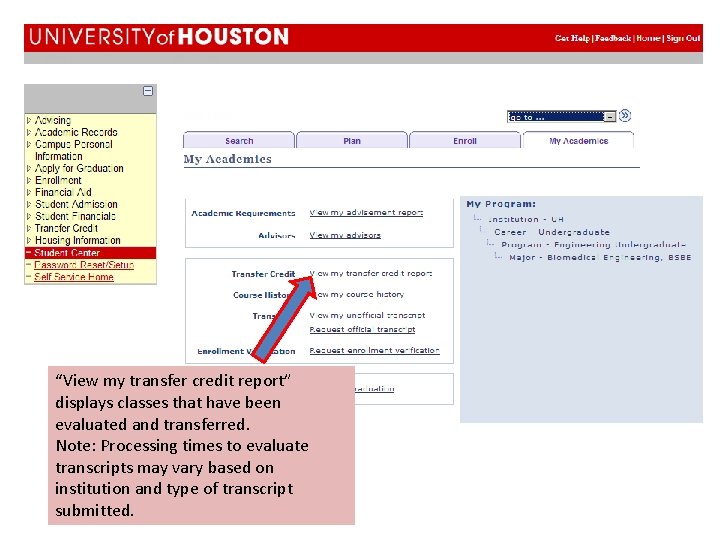
Task: Switch to the Plan tab
Action: point(352,141)
